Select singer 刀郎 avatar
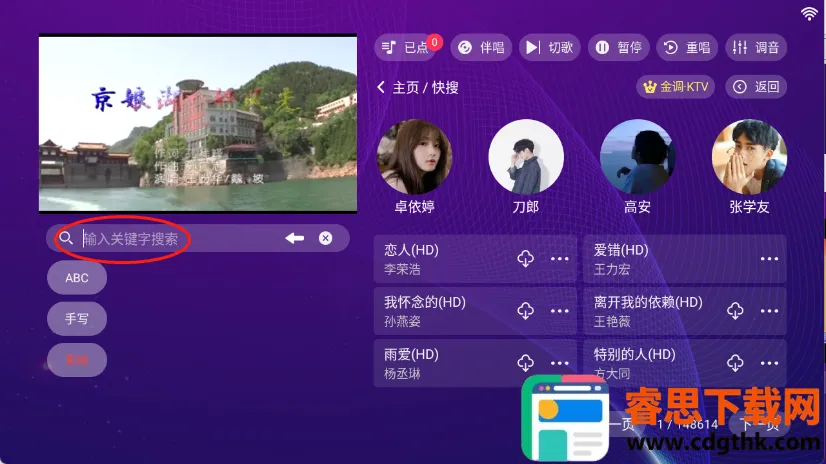Viewport: 826px width, 464px height. click(x=526, y=156)
